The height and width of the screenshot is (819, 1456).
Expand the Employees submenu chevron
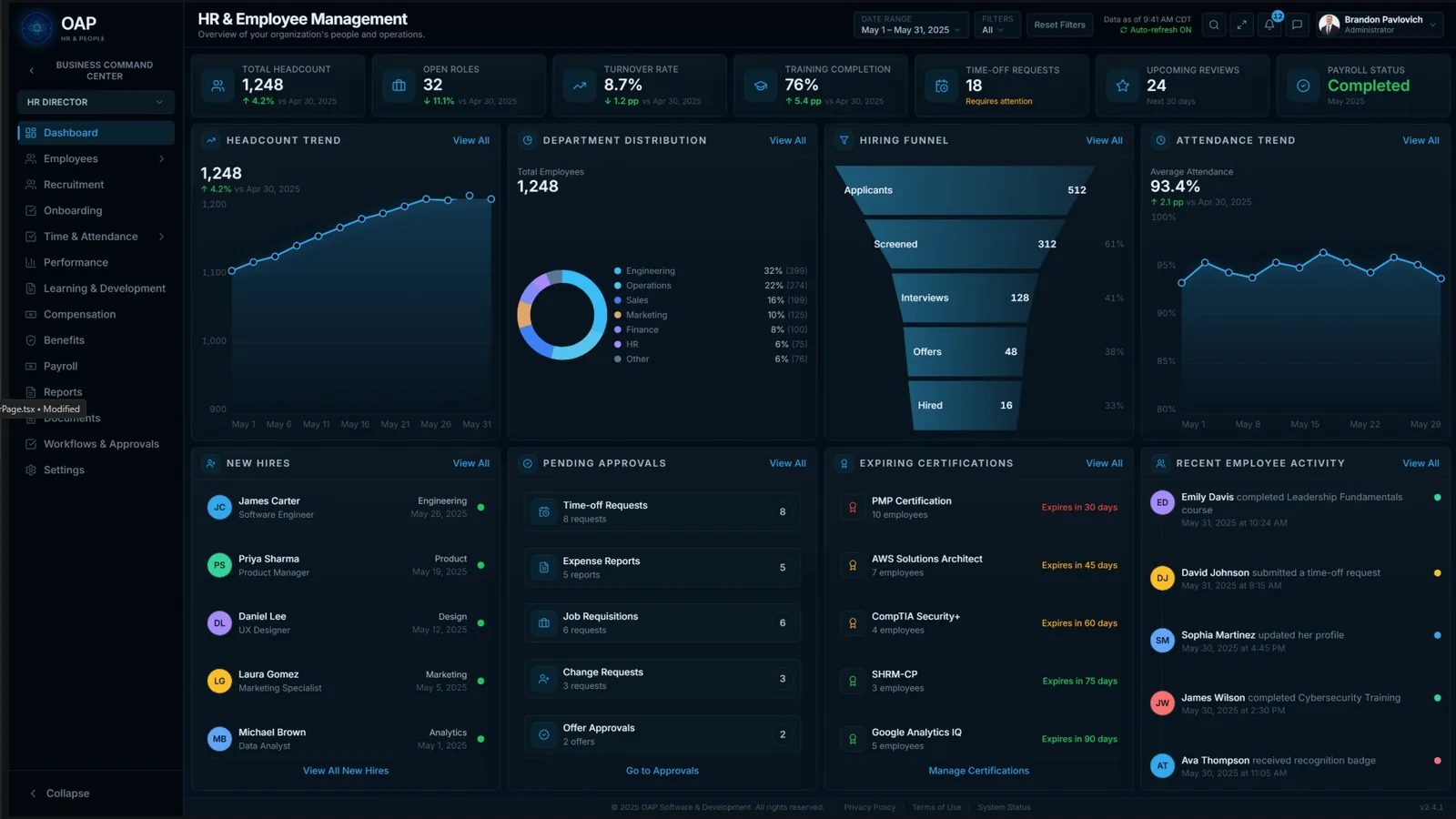(x=162, y=159)
